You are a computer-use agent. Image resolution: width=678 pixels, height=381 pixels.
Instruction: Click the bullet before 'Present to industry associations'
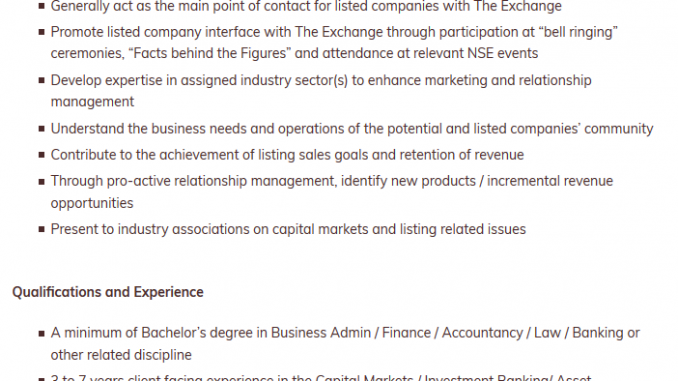coord(42,229)
